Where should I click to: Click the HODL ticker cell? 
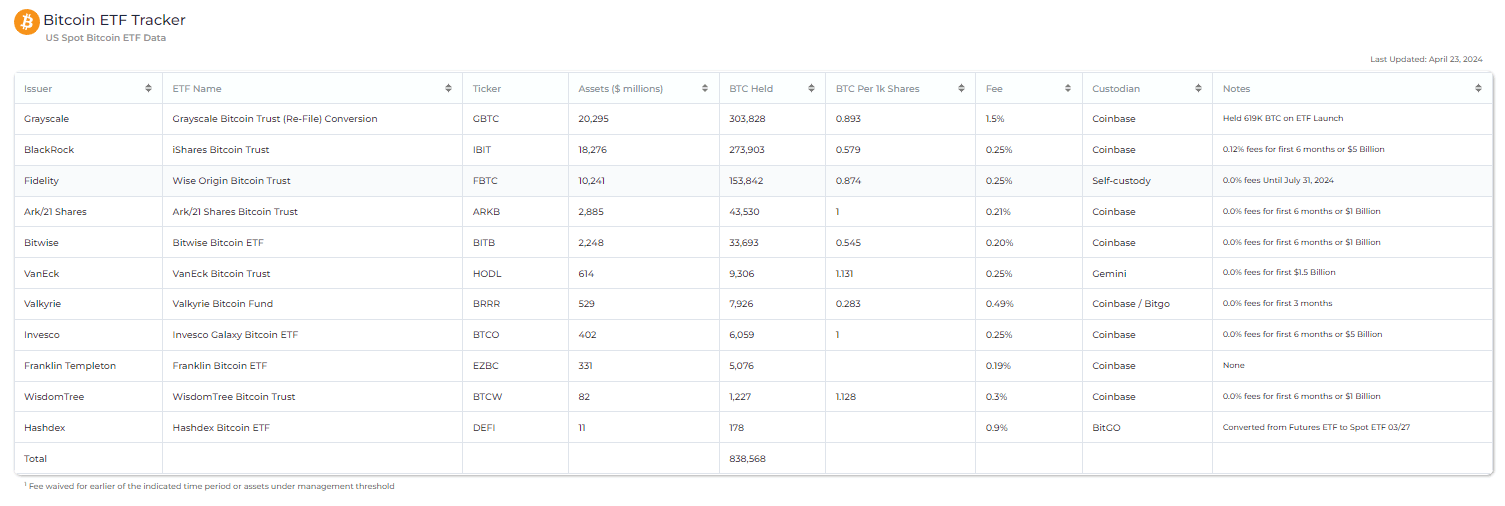[486, 274]
